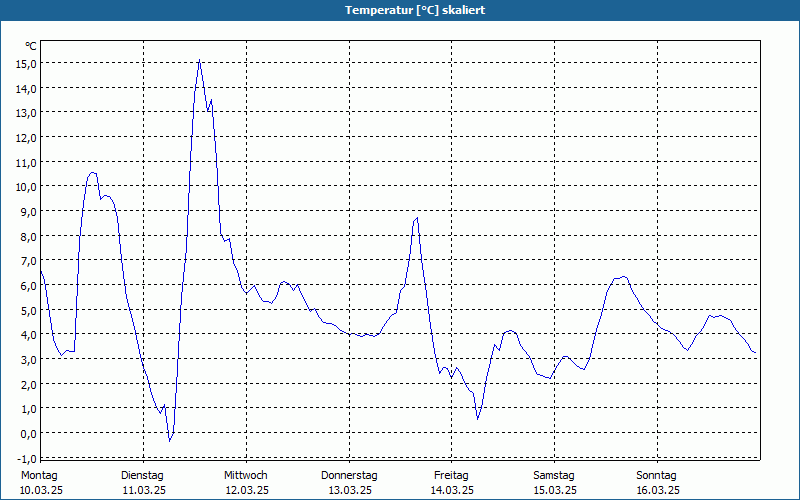Click the 6,0 y-axis label
This screenshot has height=500, width=800.
point(28,286)
